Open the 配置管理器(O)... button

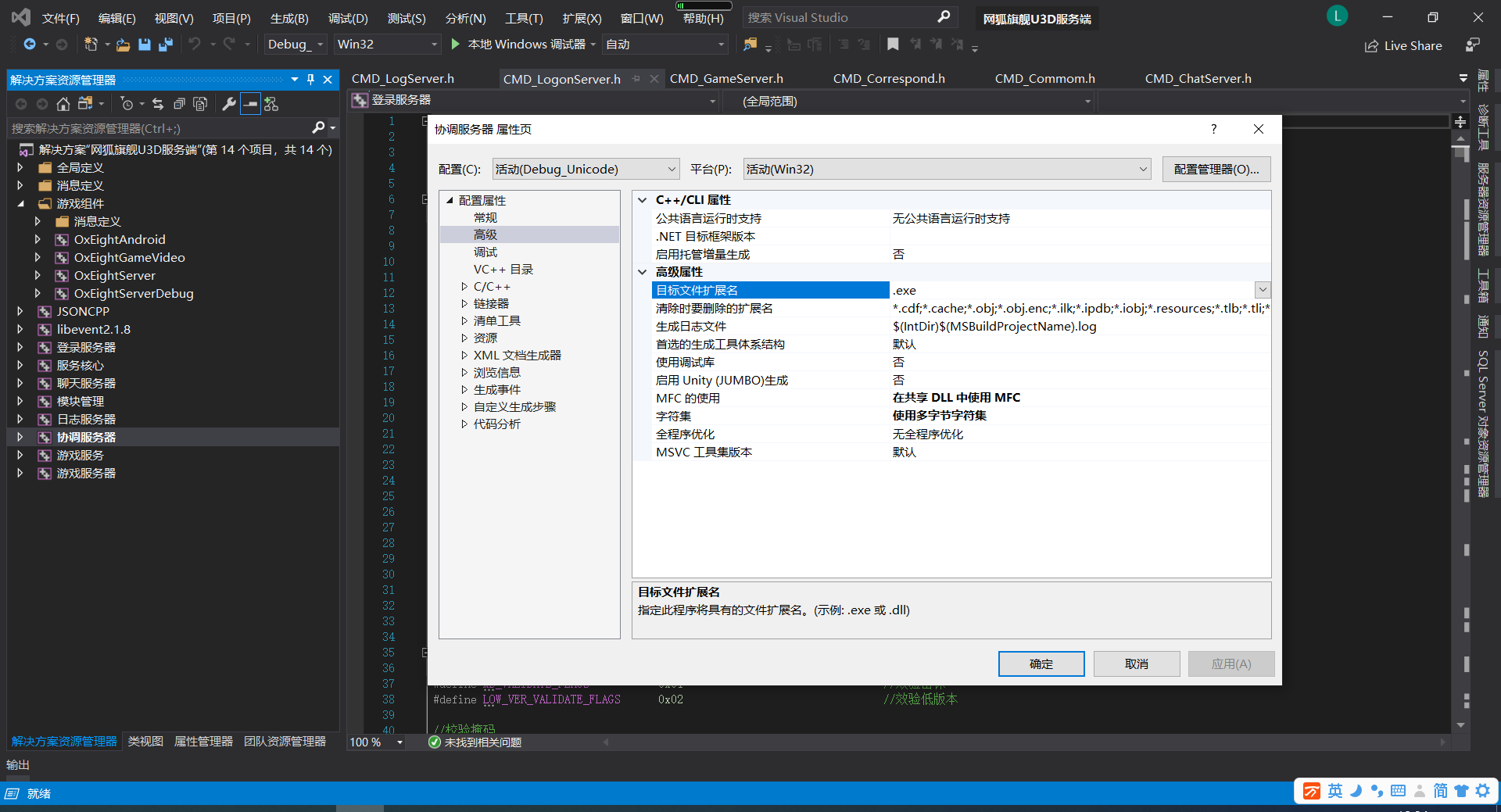point(1216,169)
